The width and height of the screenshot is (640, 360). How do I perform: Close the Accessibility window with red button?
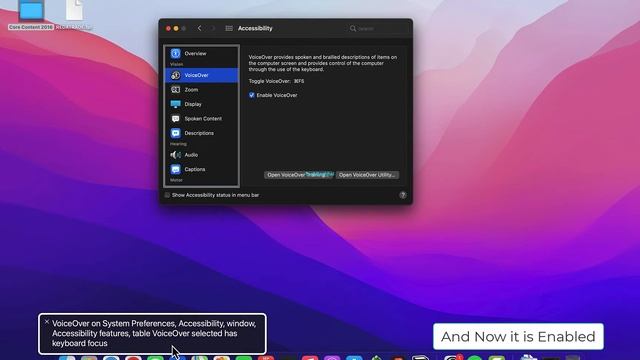(x=168, y=29)
